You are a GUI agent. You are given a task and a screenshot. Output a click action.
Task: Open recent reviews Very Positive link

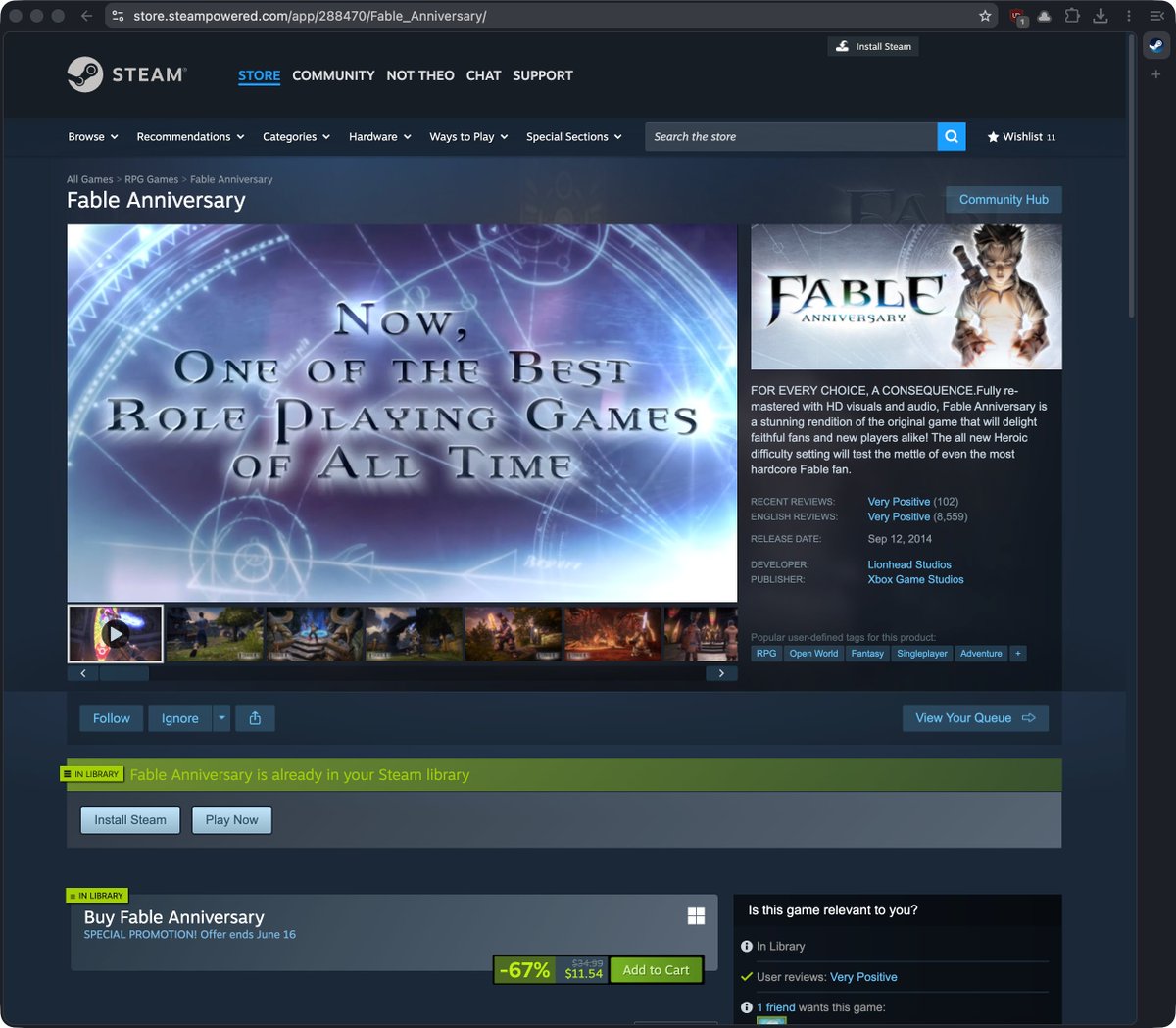899,502
